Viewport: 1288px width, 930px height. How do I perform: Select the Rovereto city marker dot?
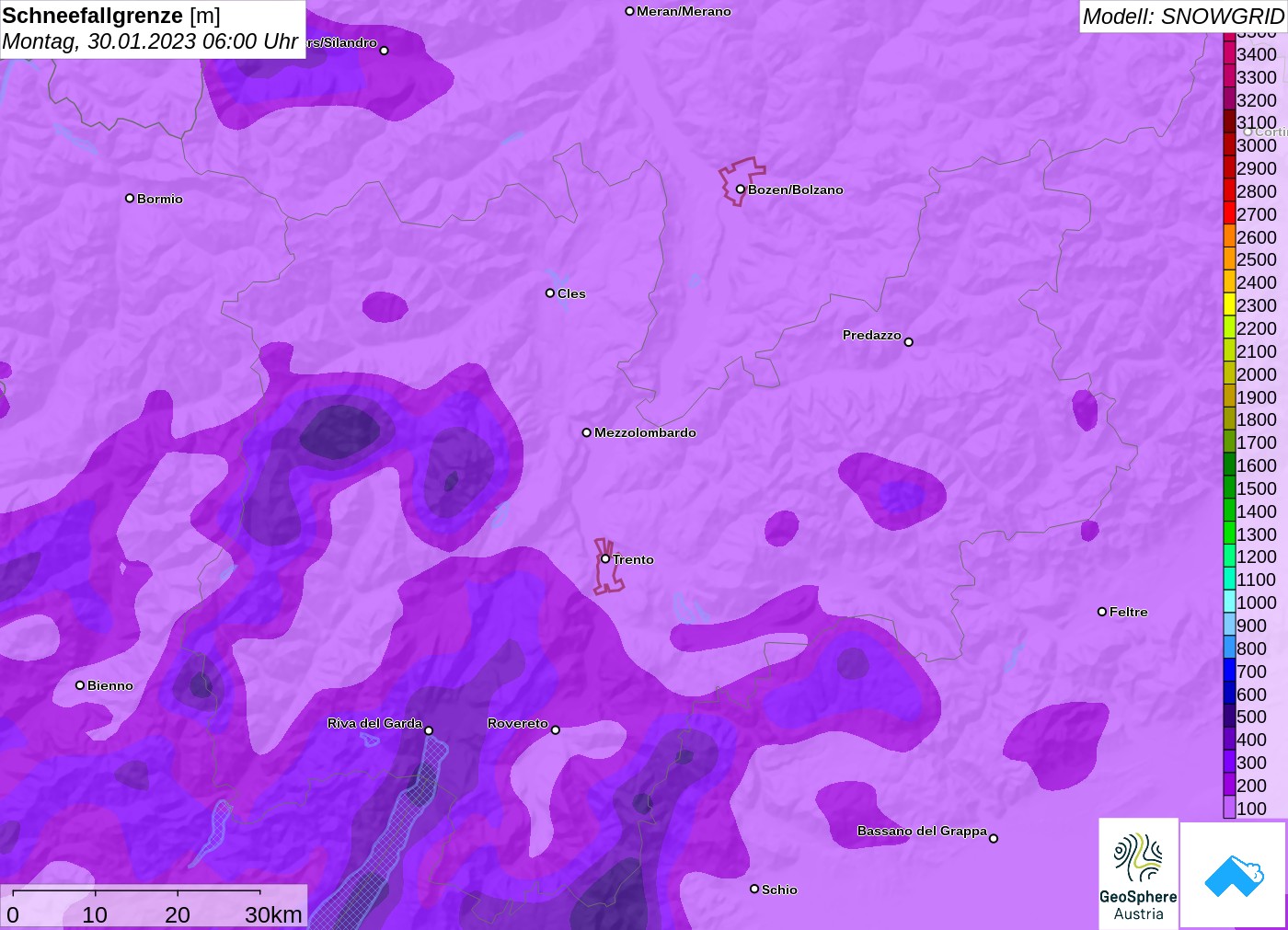tap(555, 730)
